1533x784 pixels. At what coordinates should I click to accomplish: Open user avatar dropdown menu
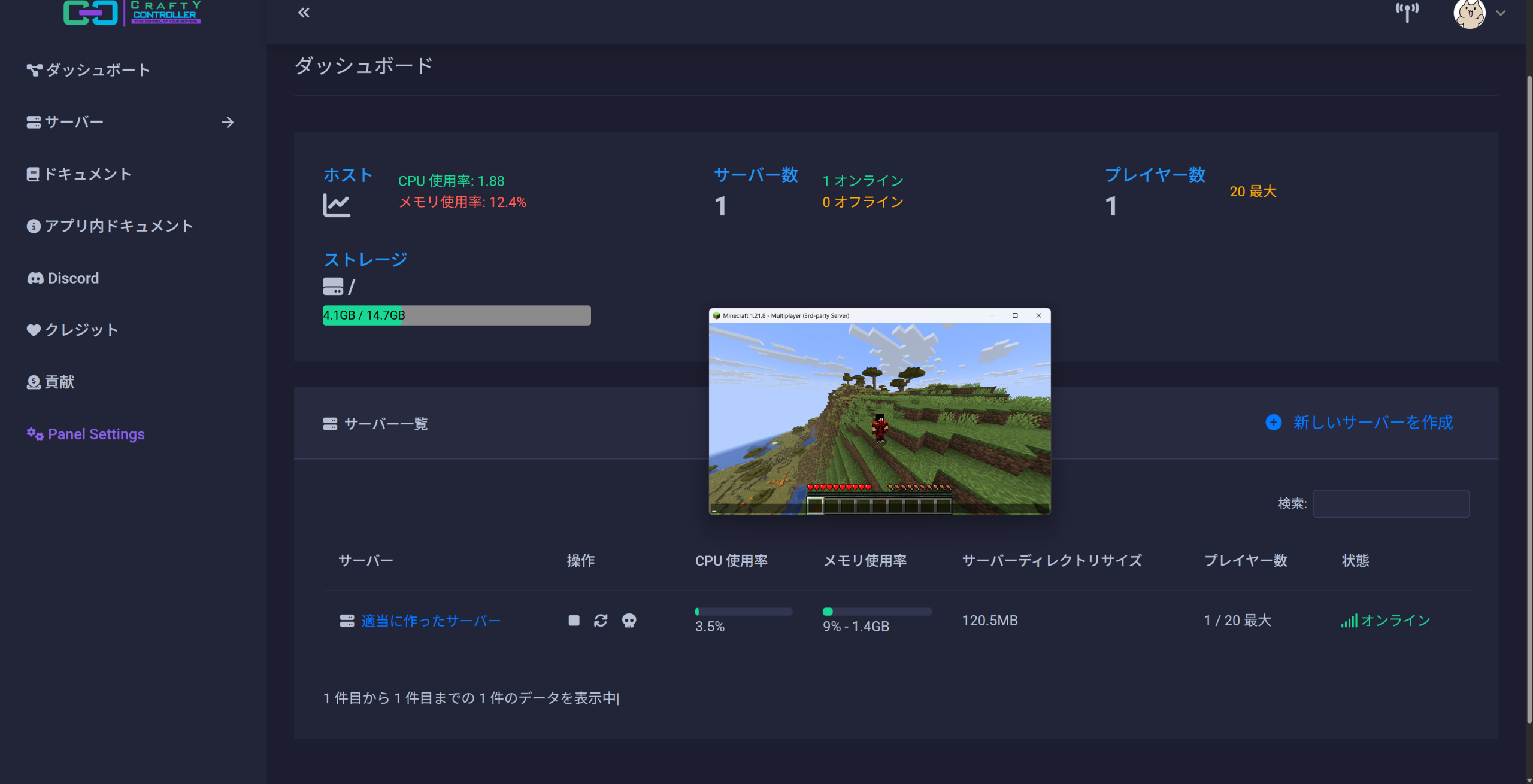[1469, 13]
